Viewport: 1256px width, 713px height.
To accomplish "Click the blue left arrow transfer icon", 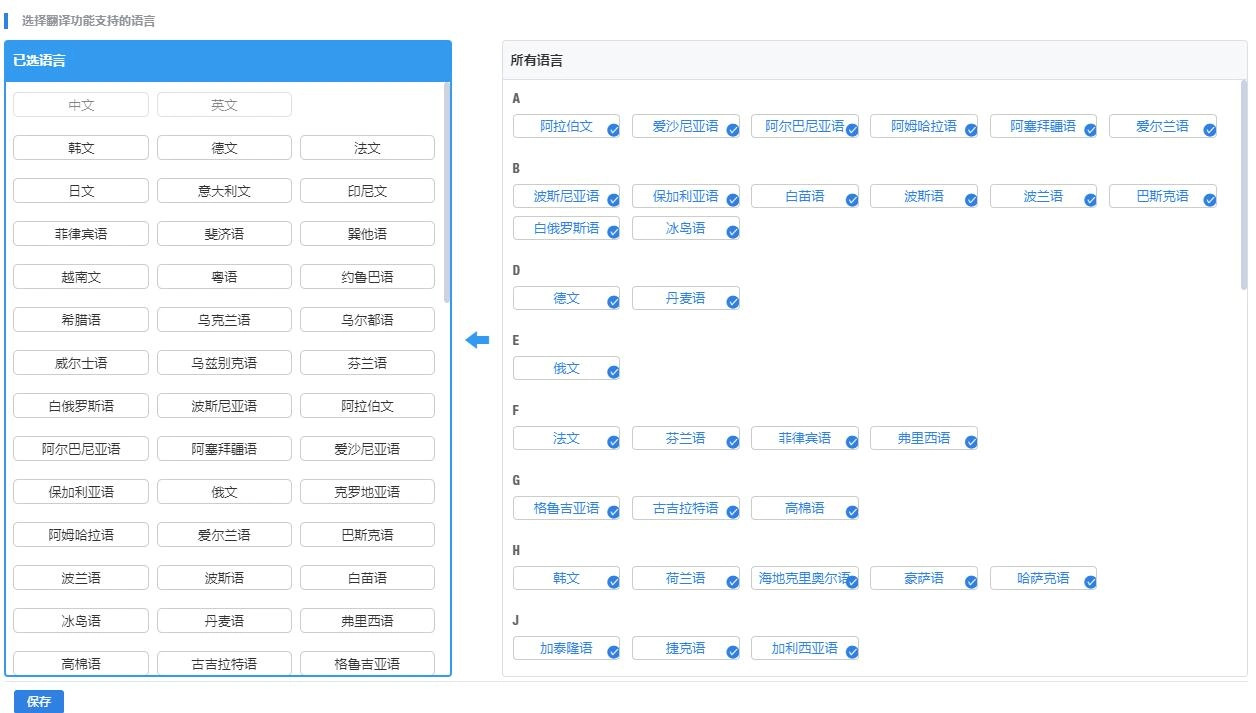I will pyautogui.click(x=477, y=341).
